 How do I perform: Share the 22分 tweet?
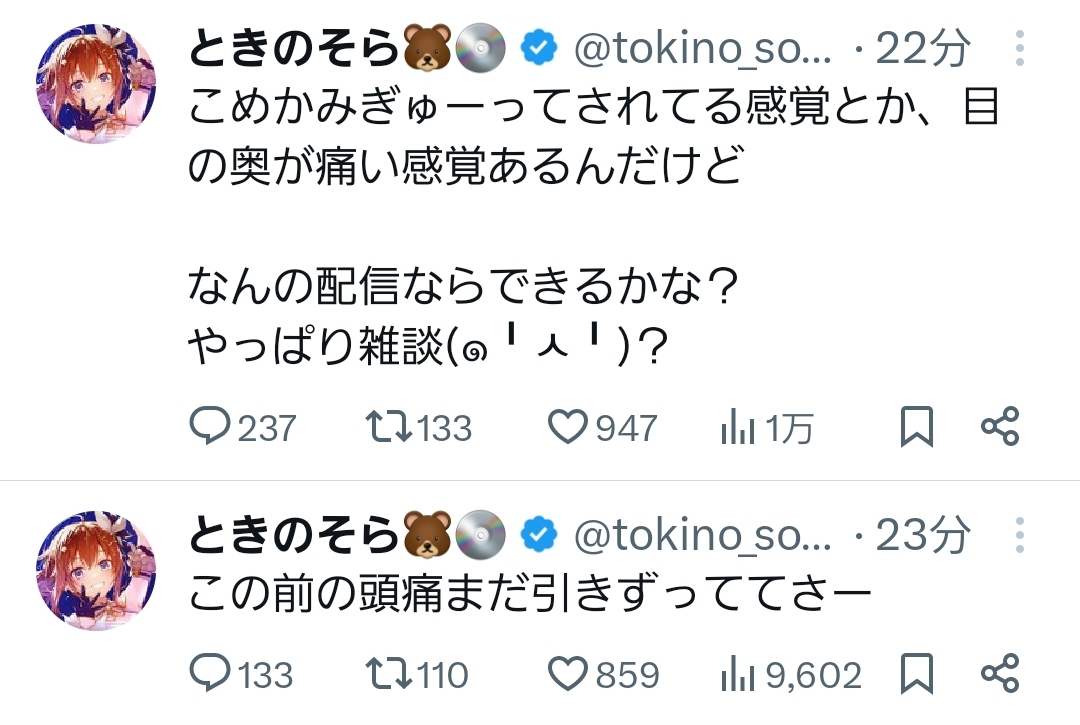999,428
